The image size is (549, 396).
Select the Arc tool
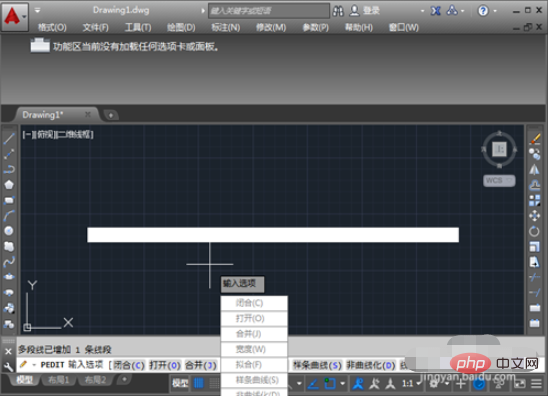coord(9,216)
